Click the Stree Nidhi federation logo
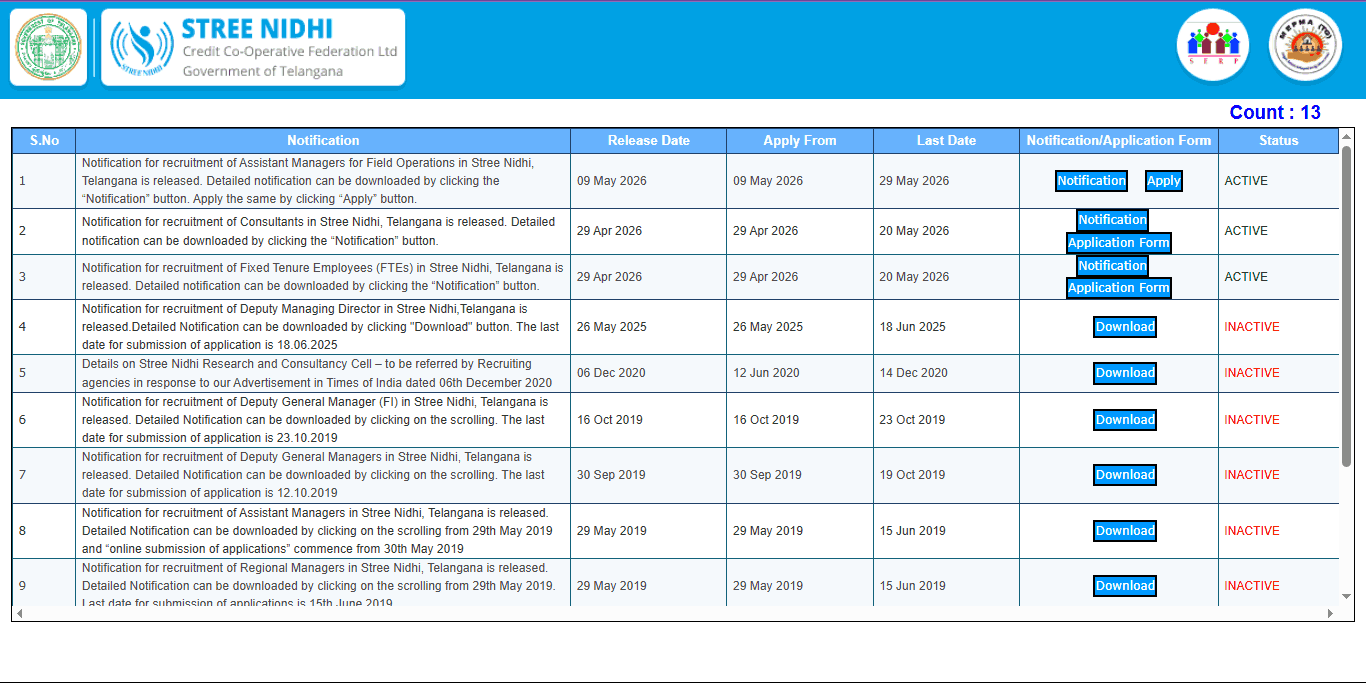 (x=253, y=47)
